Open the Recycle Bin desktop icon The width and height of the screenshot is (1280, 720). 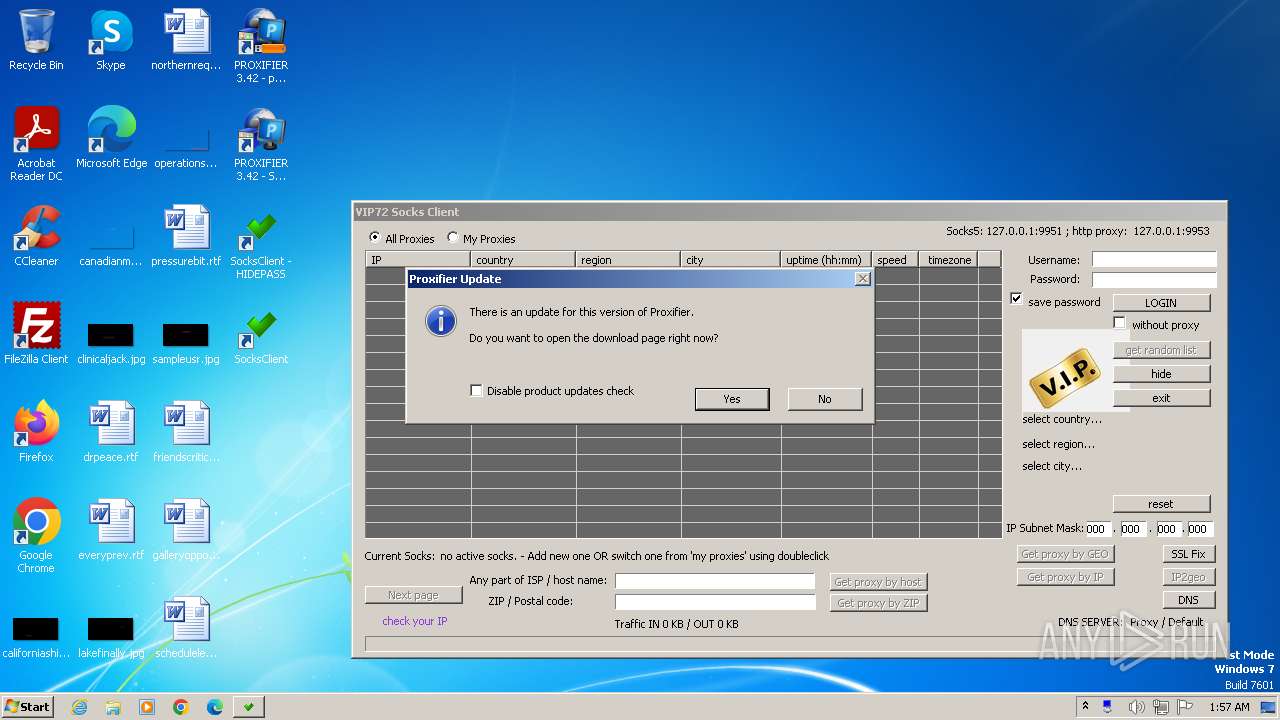coord(36,40)
